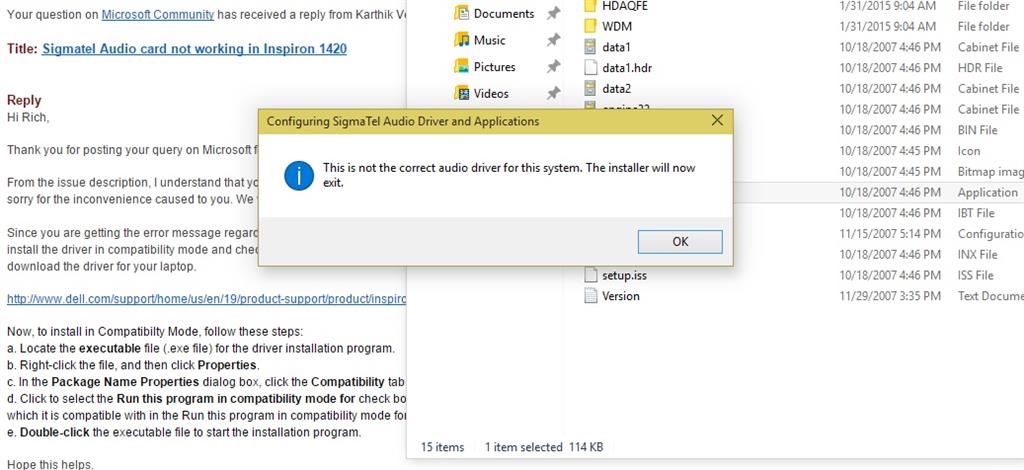Select Videos in Explorer quick access
The image size is (1024, 470).
[x=491, y=93]
